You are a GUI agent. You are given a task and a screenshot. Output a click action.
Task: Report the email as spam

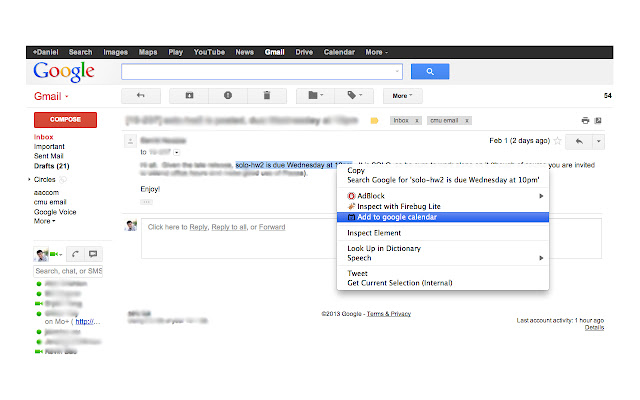click(228, 96)
